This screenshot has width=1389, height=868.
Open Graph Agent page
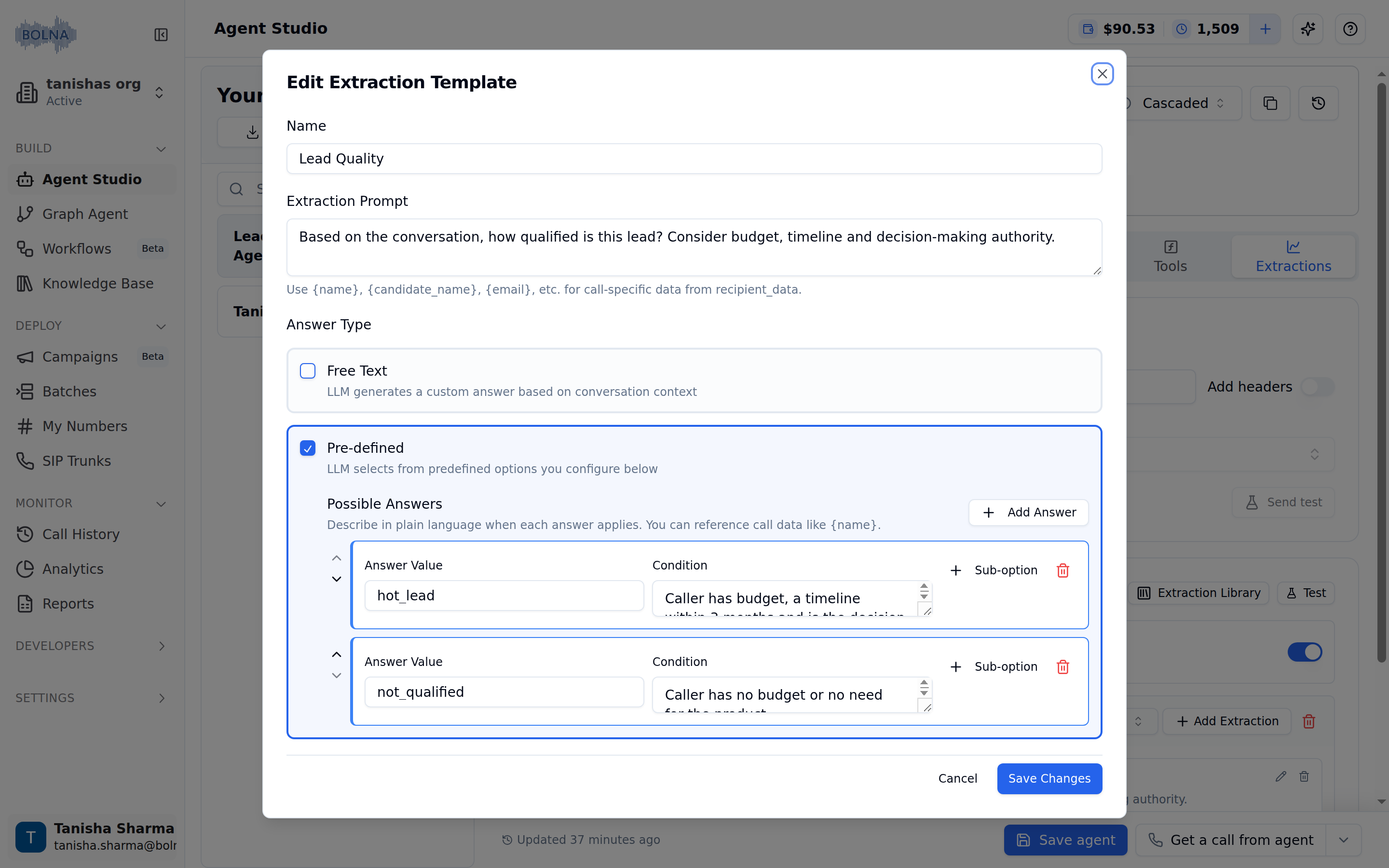coord(92,214)
